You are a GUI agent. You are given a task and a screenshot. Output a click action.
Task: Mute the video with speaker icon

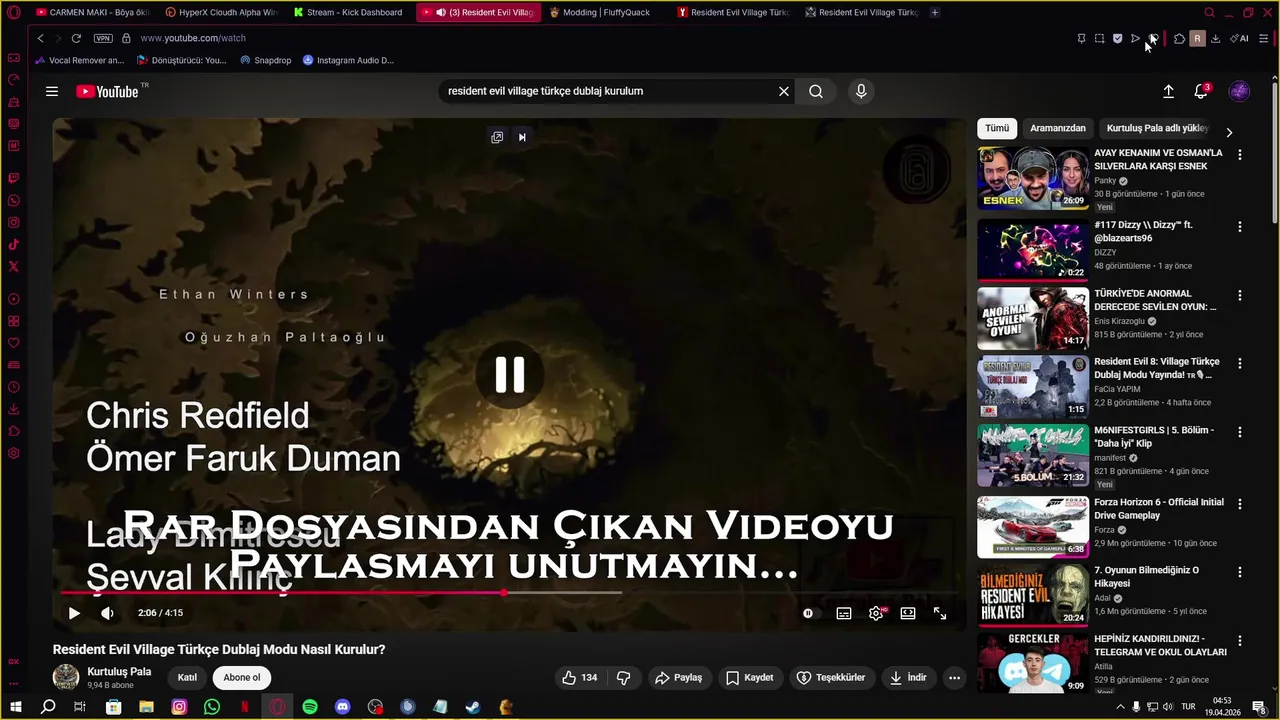pyautogui.click(x=107, y=613)
